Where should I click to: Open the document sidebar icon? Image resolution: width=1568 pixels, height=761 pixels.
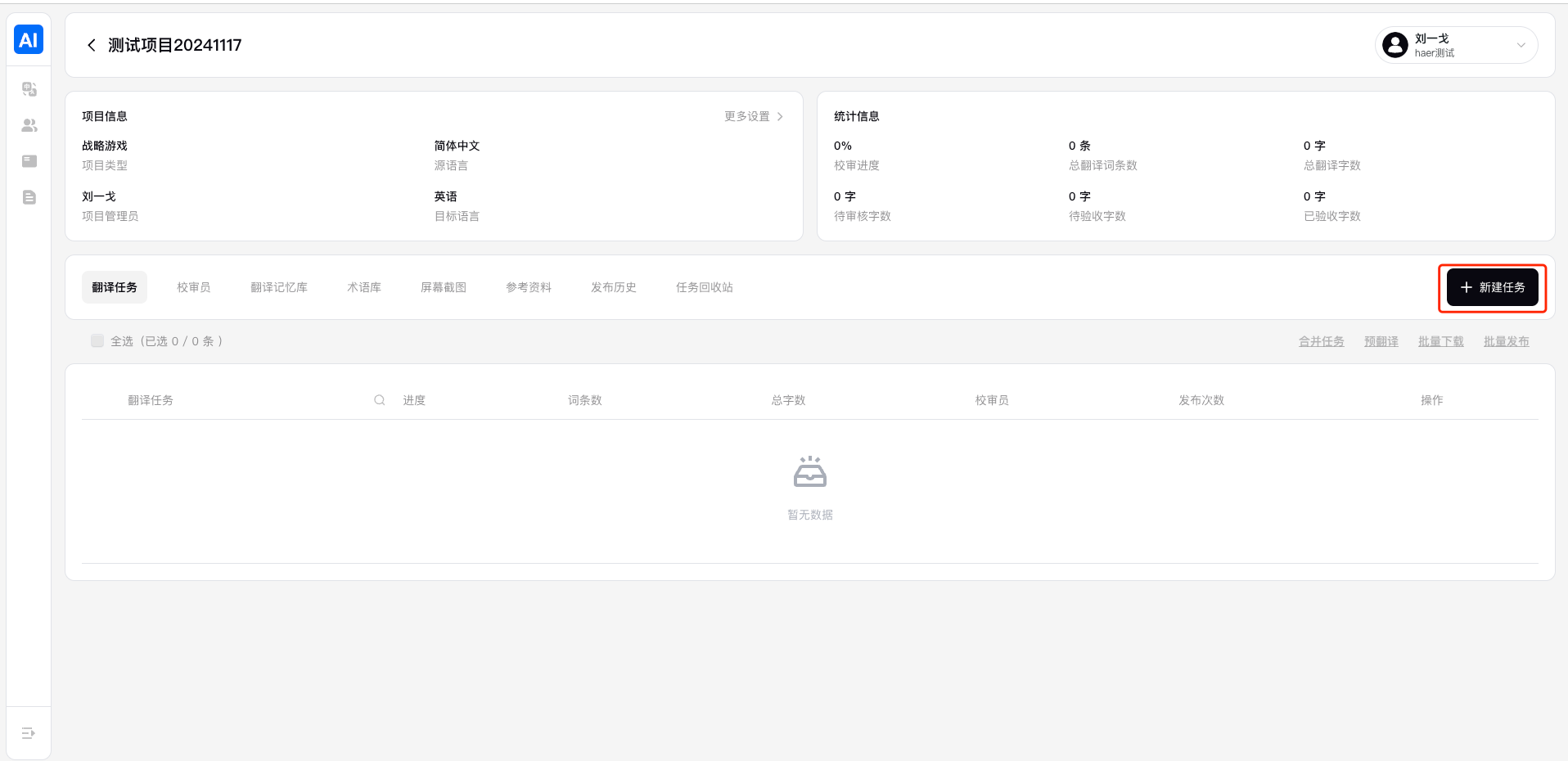(x=29, y=197)
